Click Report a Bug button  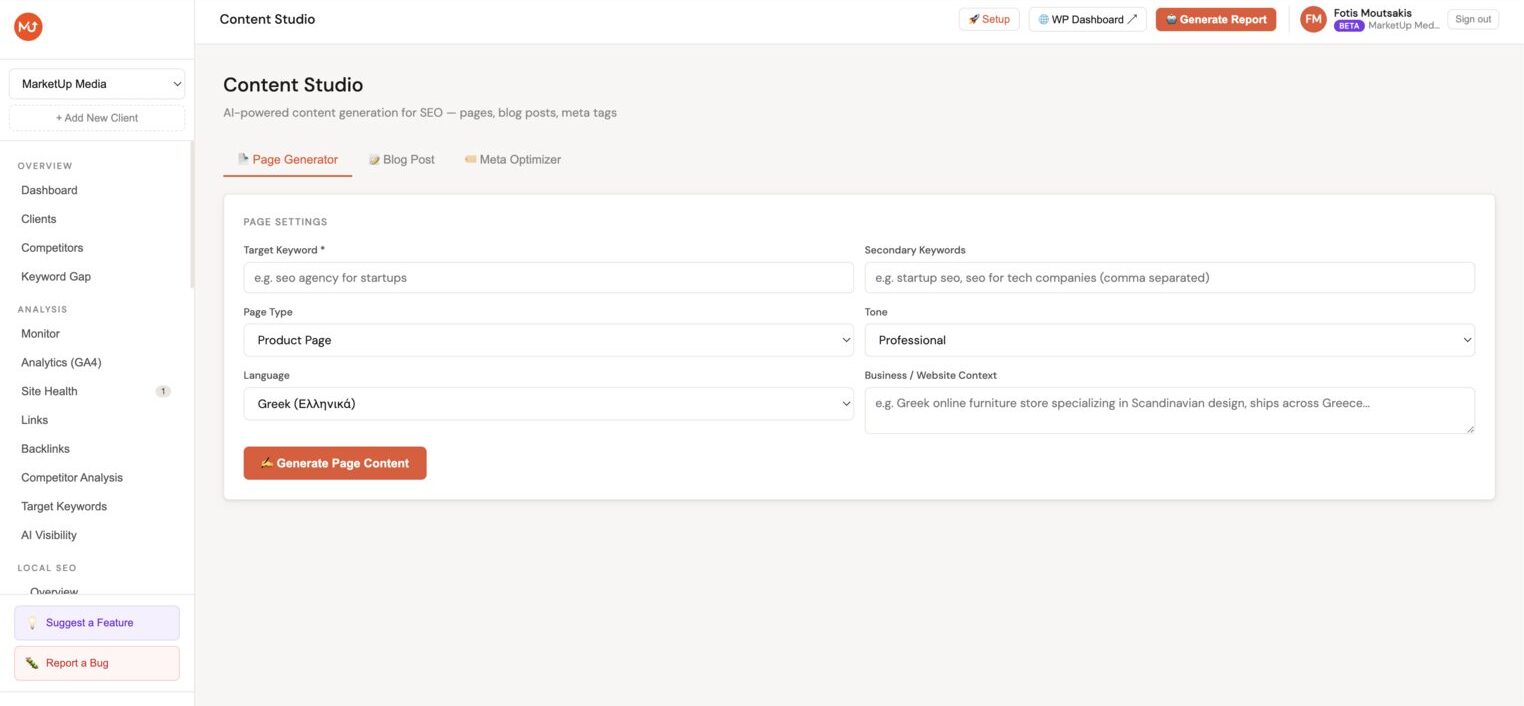point(97,663)
